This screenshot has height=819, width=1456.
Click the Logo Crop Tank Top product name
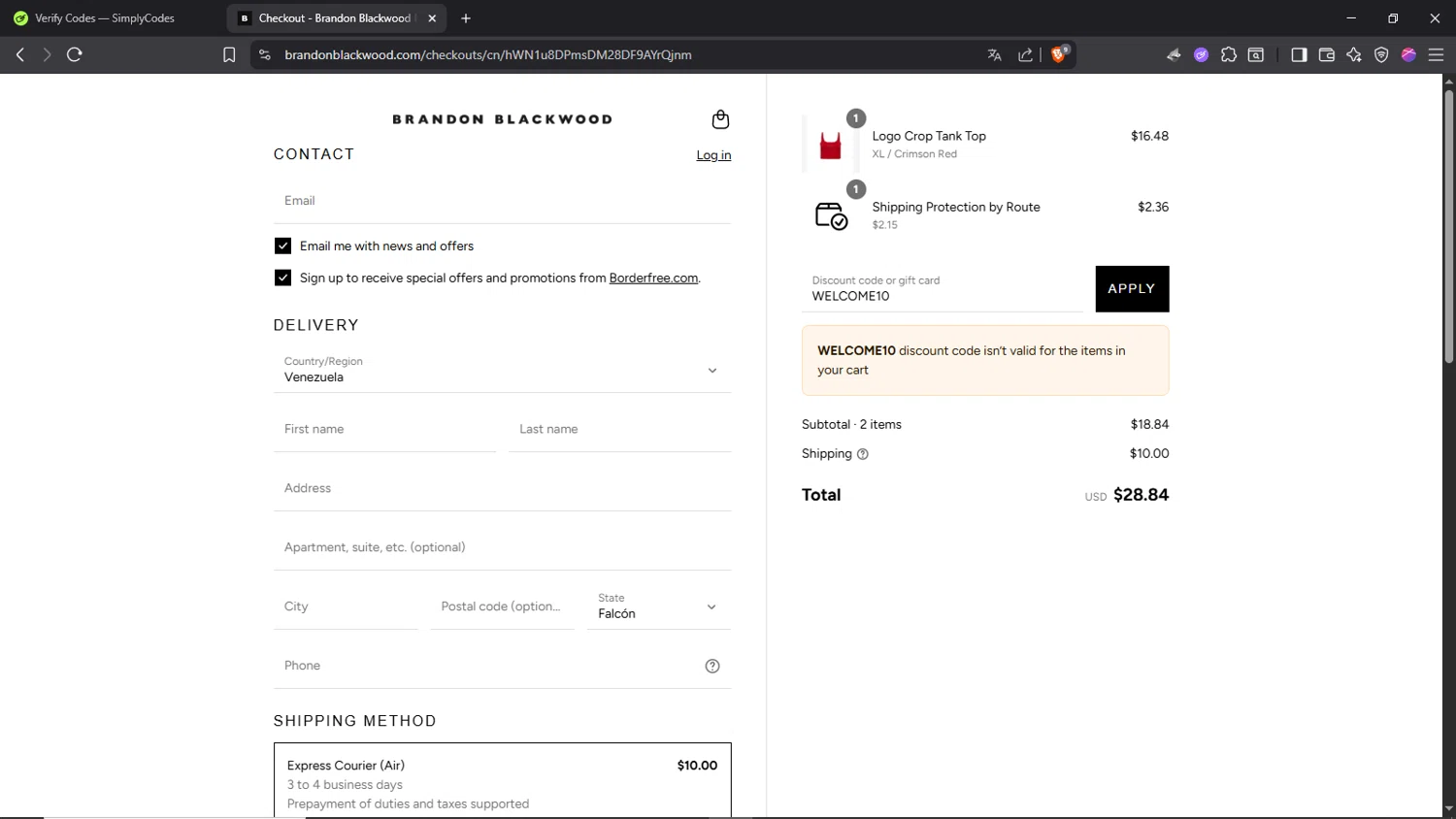point(929,137)
